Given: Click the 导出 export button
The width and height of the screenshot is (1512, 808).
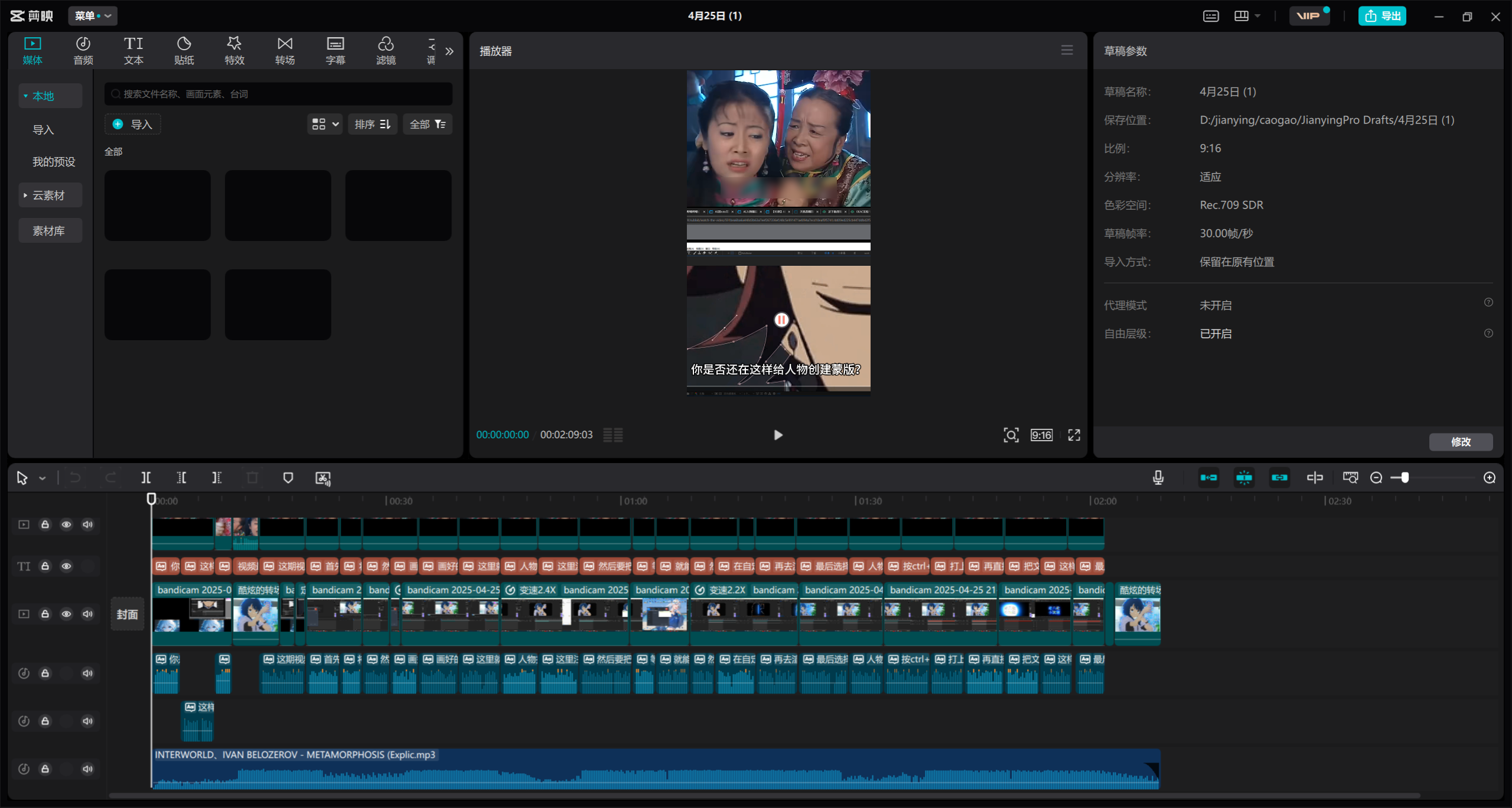Looking at the screenshot, I should 1382,16.
